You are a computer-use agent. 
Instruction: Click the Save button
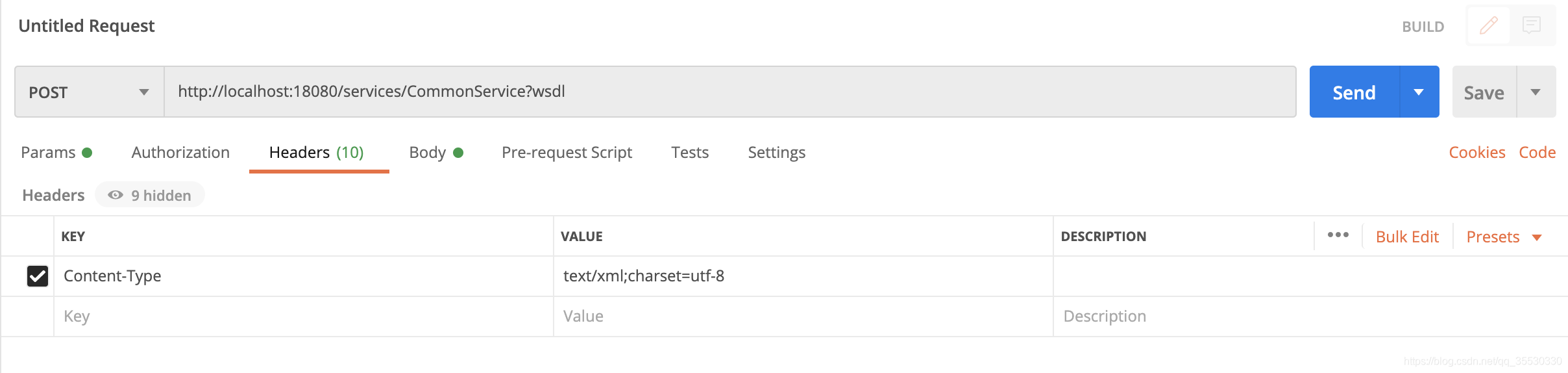point(1484,92)
